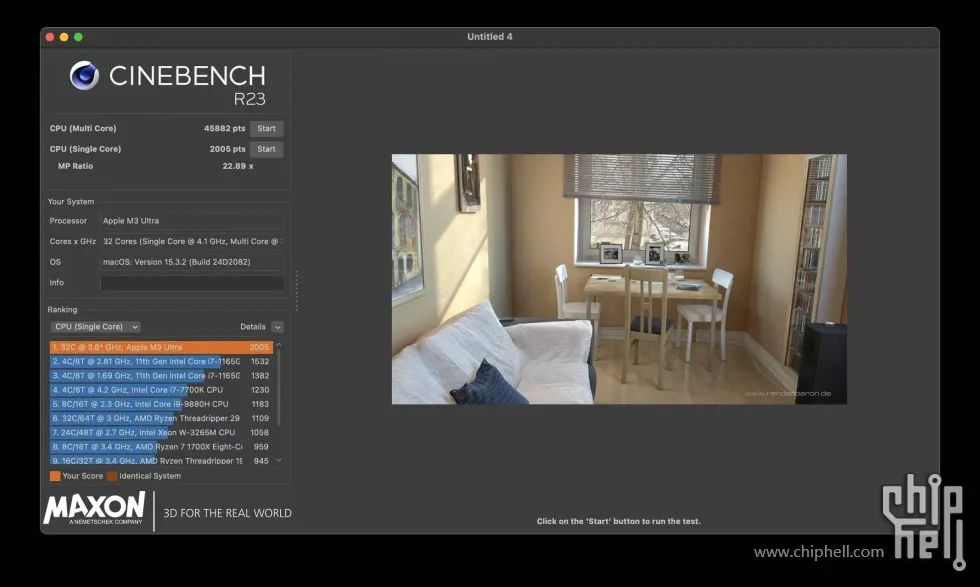Viewport: 980px width, 587px height.
Task: Click the window title Untitled 4
Action: click(490, 37)
